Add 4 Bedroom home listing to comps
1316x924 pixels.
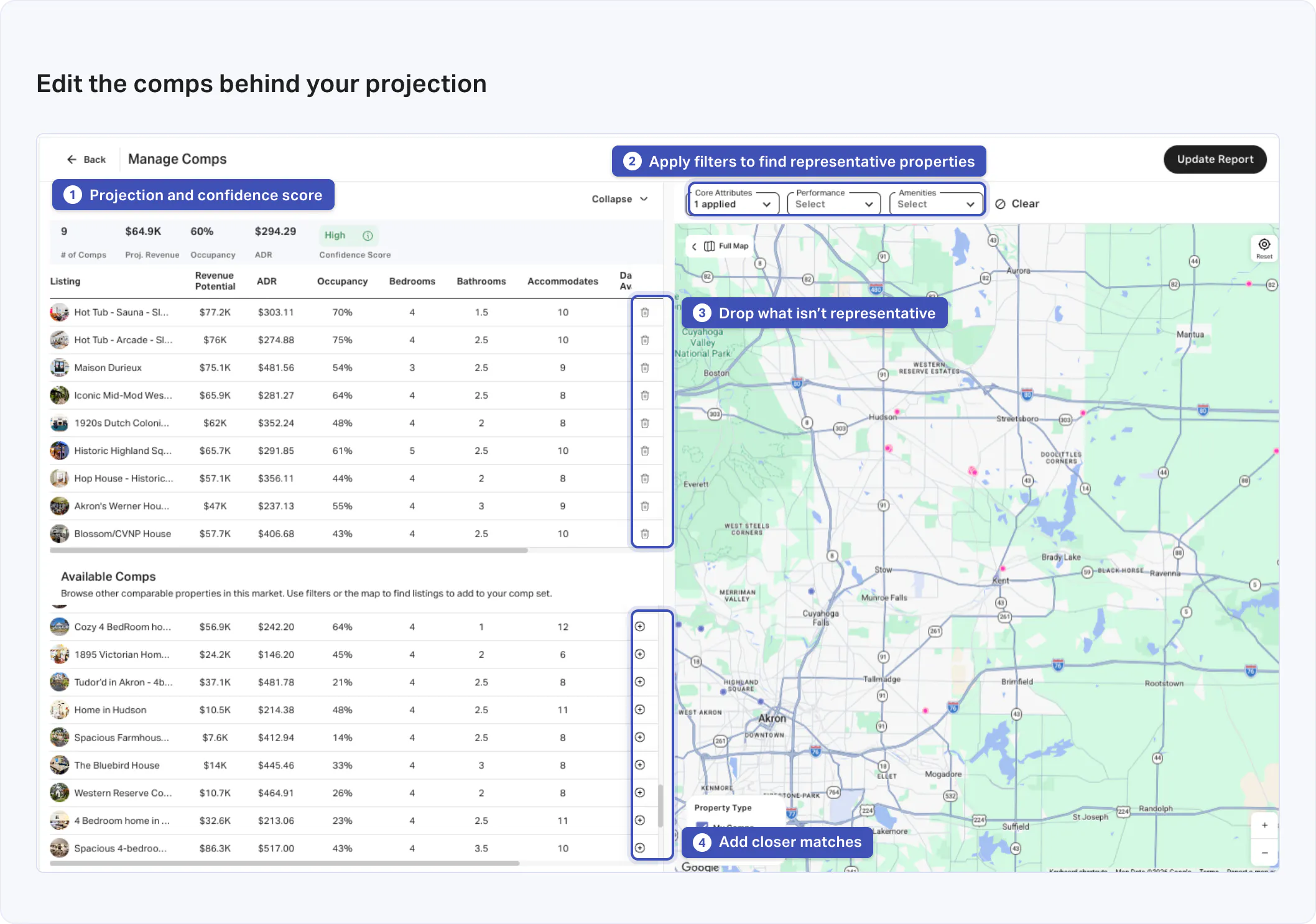pos(640,820)
